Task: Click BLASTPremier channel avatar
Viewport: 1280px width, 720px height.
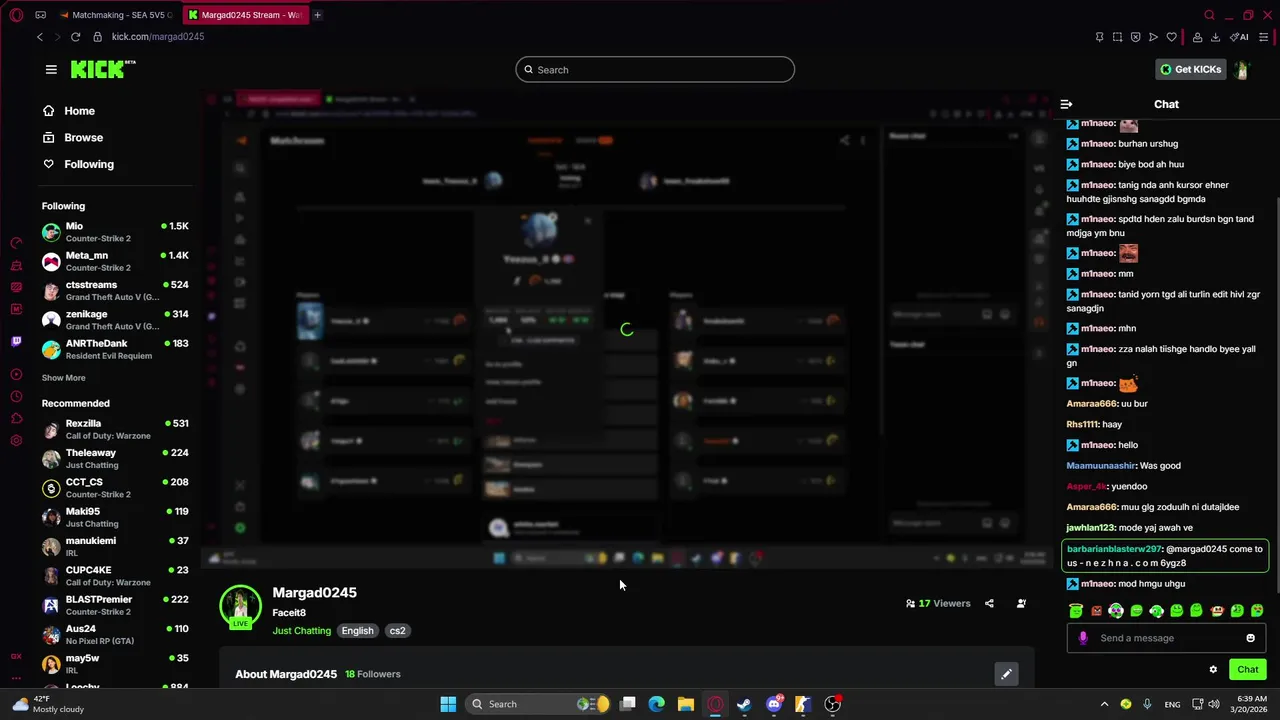Action: click(x=51, y=605)
